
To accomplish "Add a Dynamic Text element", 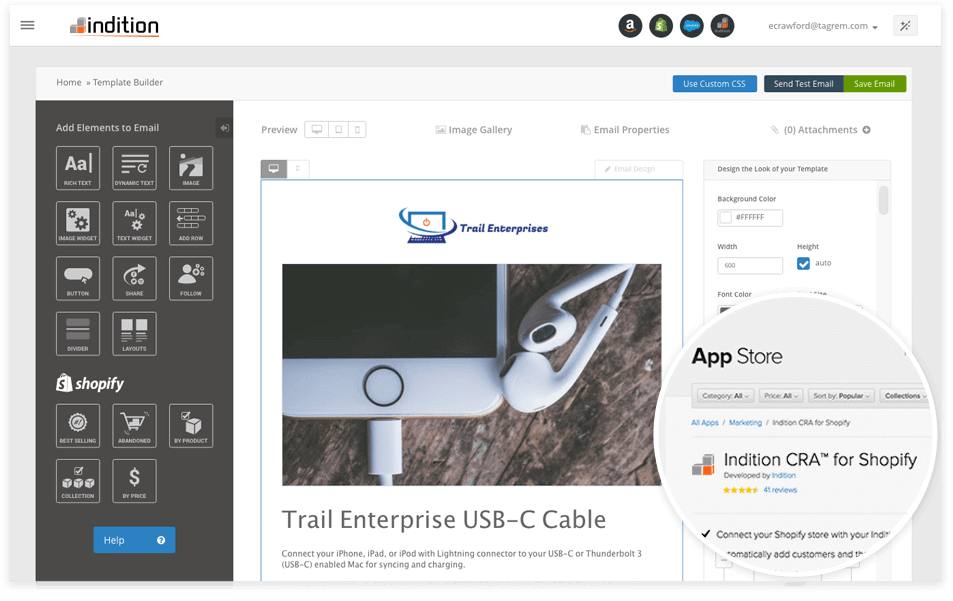I will pos(134,168).
